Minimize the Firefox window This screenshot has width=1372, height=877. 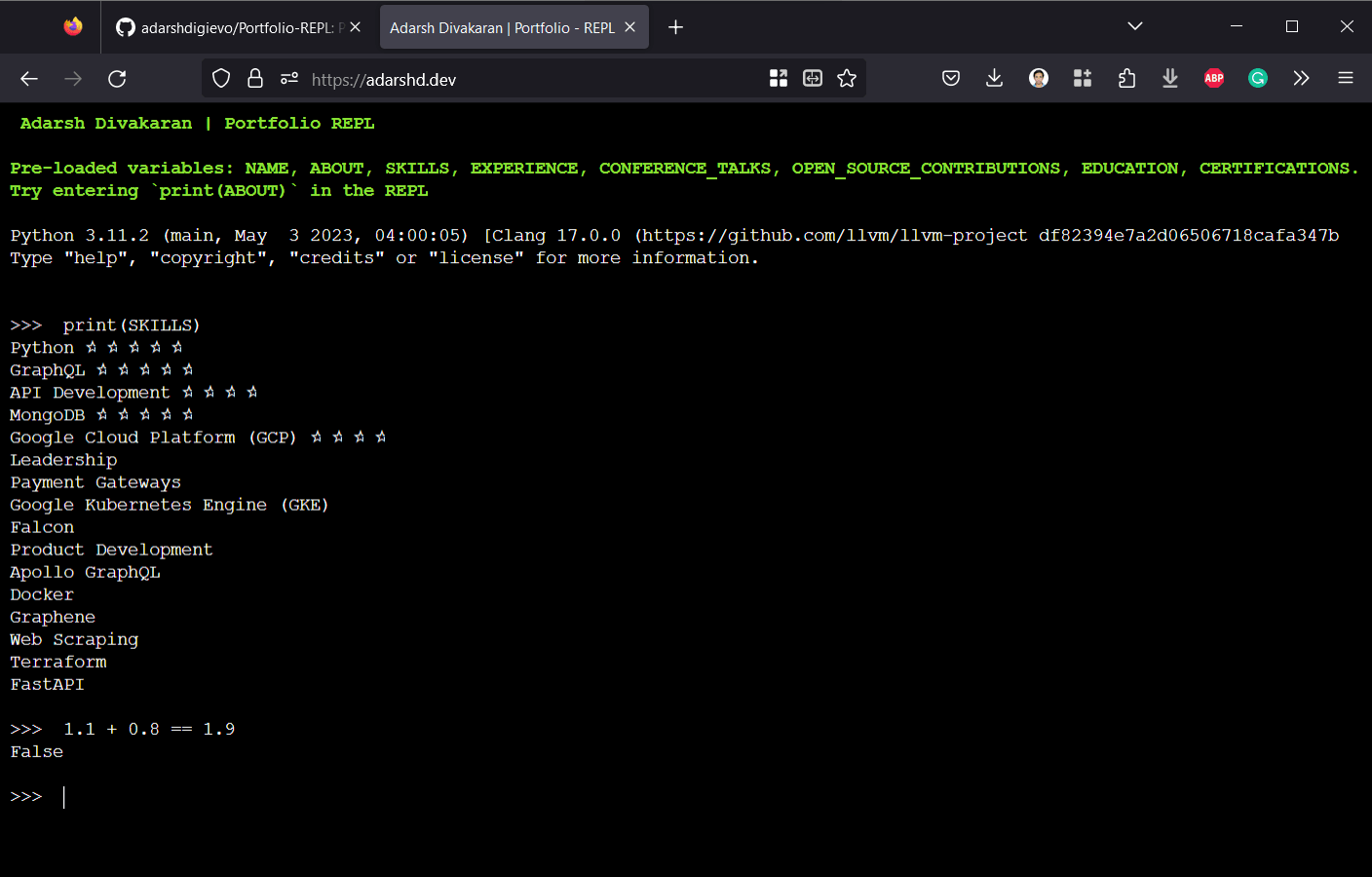click(x=1237, y=26)
